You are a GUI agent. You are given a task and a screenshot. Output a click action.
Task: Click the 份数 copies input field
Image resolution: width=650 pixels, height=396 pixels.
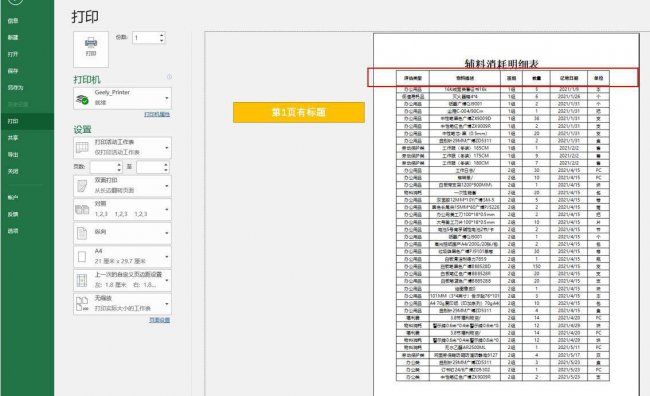click(x=146, y=38)
